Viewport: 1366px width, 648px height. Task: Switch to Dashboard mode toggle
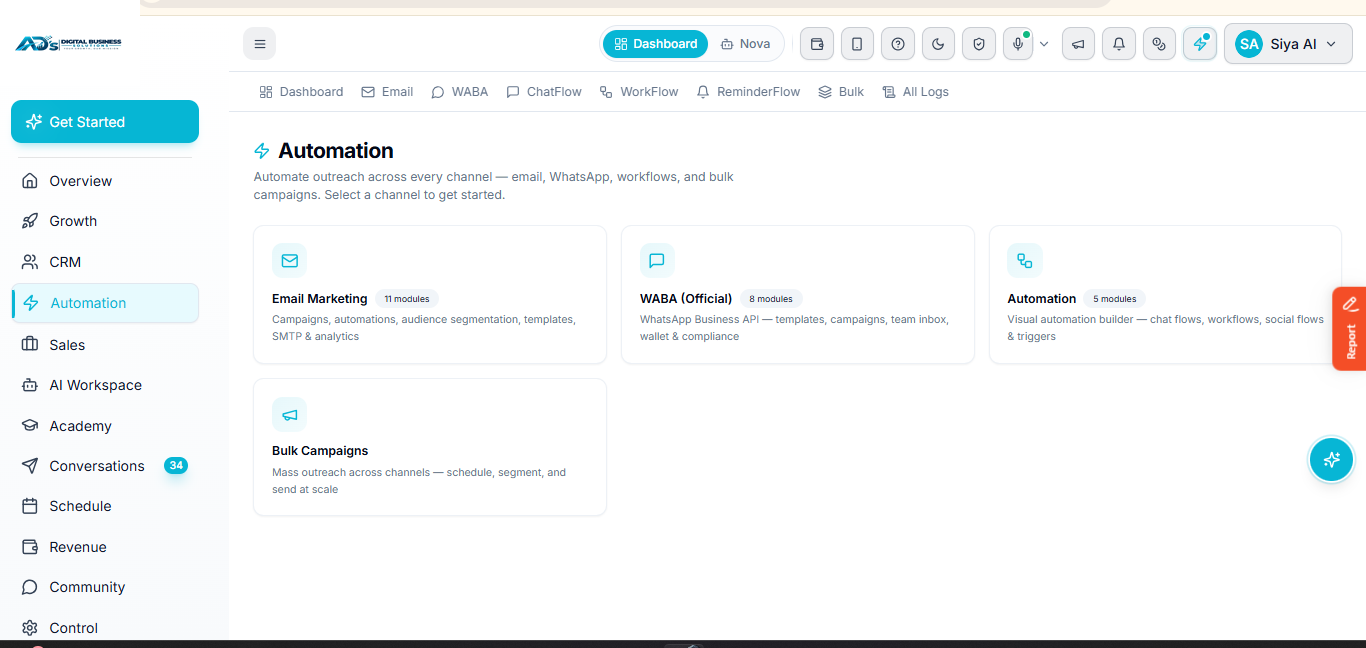(x=656, y=44)
